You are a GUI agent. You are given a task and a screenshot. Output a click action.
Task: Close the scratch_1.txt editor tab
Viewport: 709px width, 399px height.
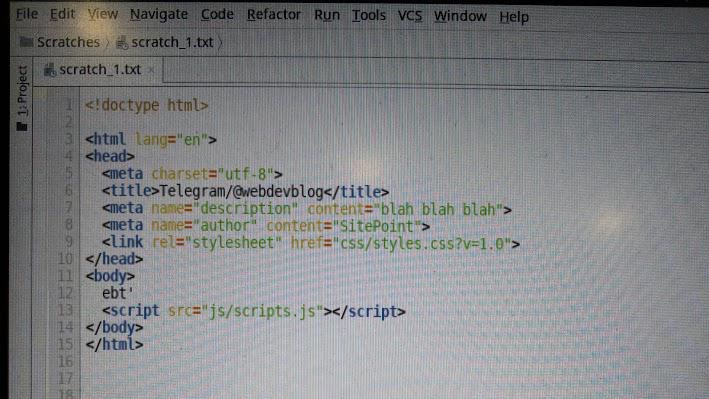(x=151, y=70)
